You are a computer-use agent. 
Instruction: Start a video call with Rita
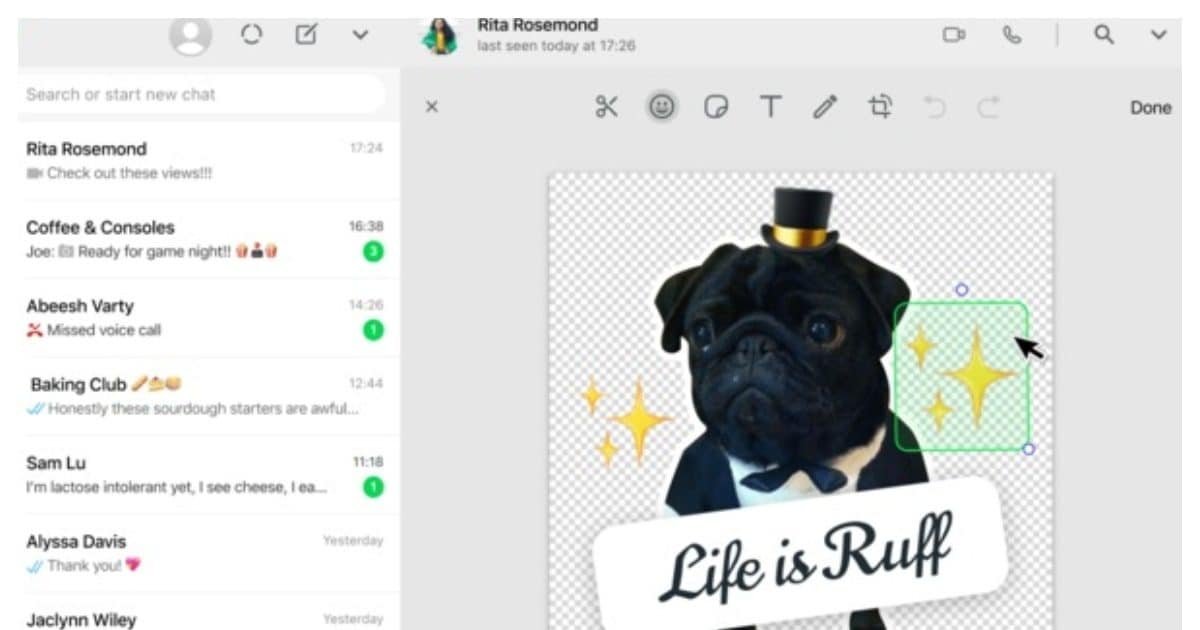click(x=953, y=35)
